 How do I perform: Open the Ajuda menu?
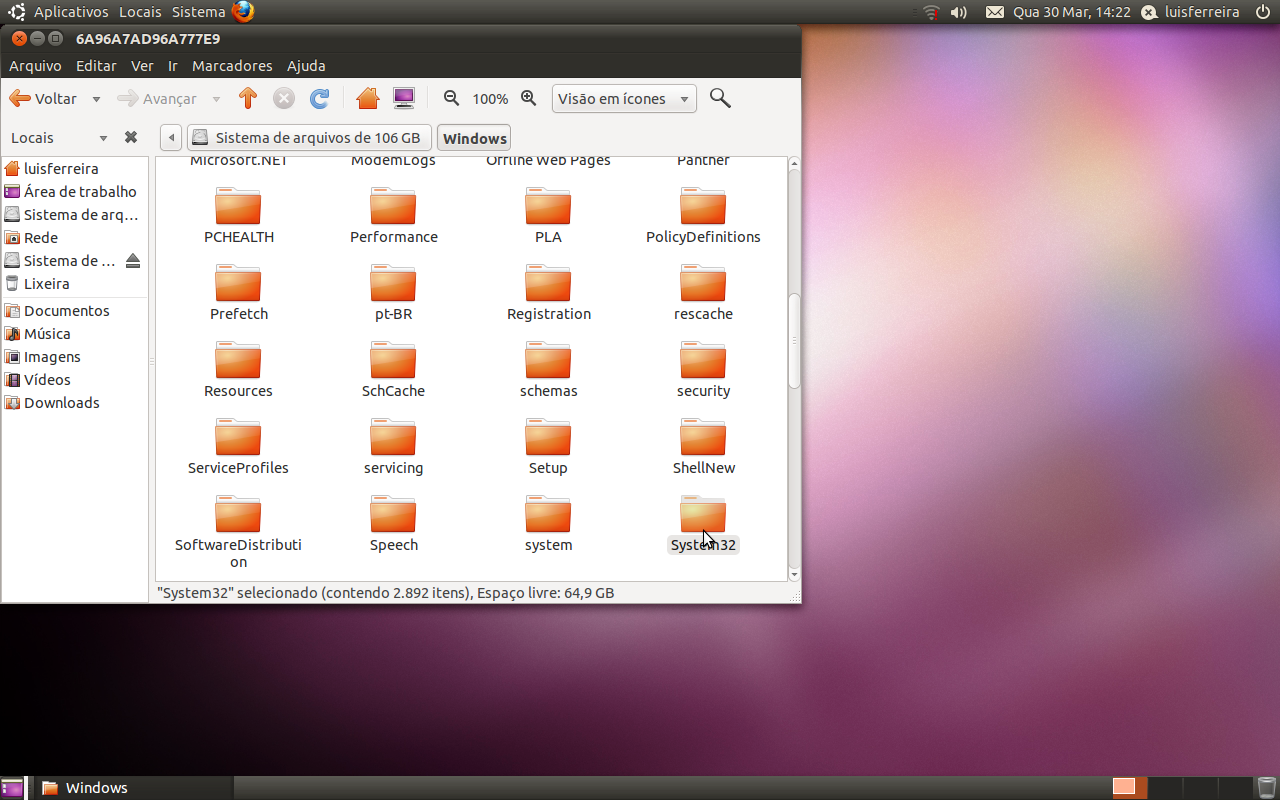point(306,66)
